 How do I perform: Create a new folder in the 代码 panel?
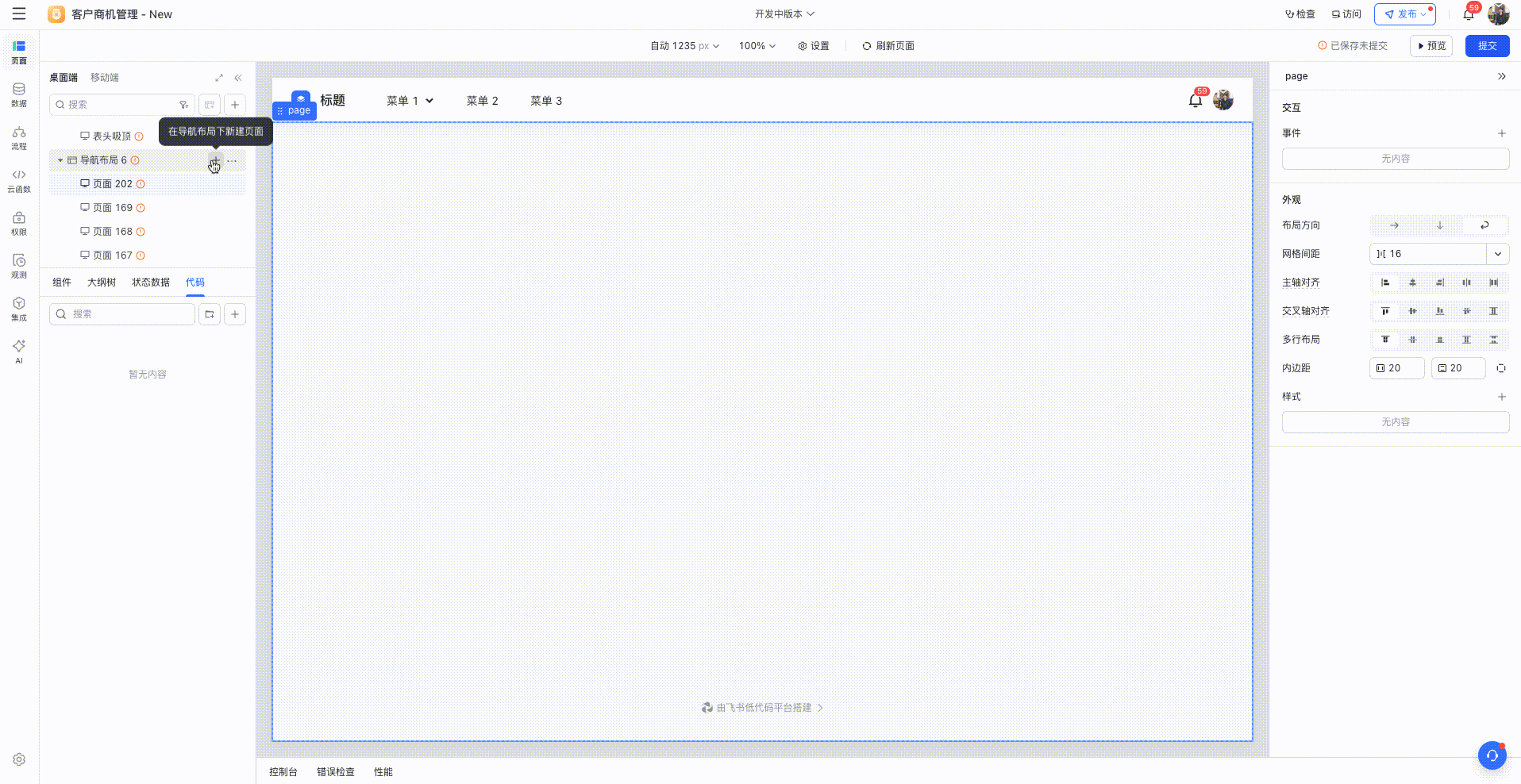[210, 314]
